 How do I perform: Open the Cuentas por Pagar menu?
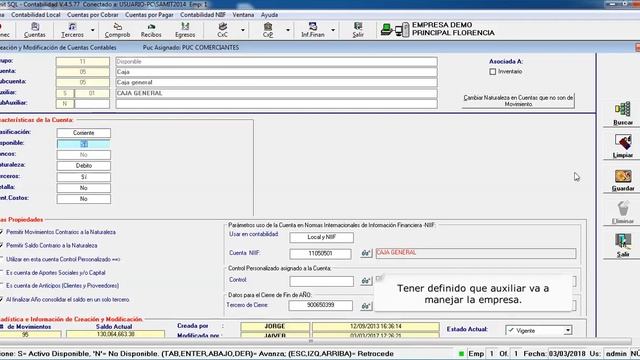click(149, 15)
